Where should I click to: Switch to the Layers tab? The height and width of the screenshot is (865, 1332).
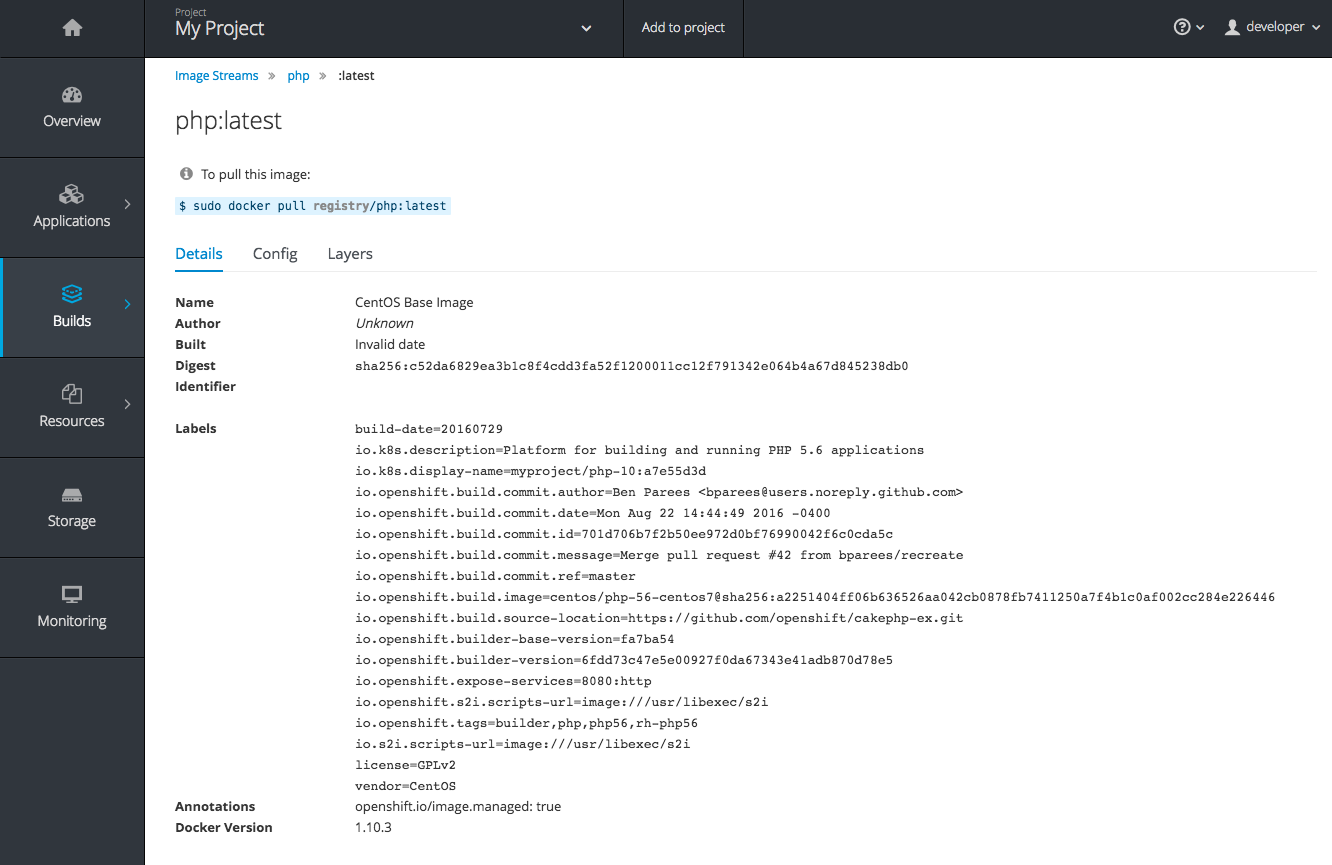(349, 254)
